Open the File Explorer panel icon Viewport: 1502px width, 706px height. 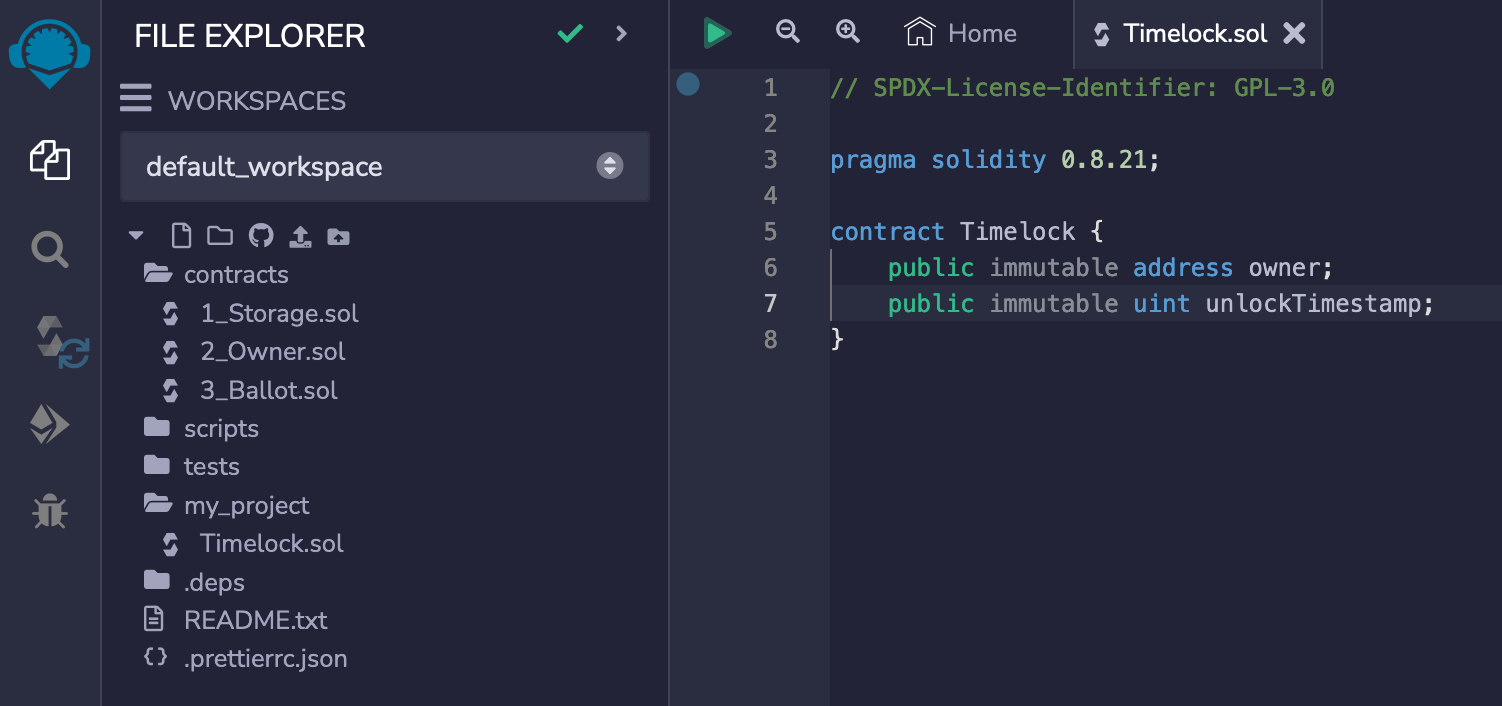(x=49, y=161)
